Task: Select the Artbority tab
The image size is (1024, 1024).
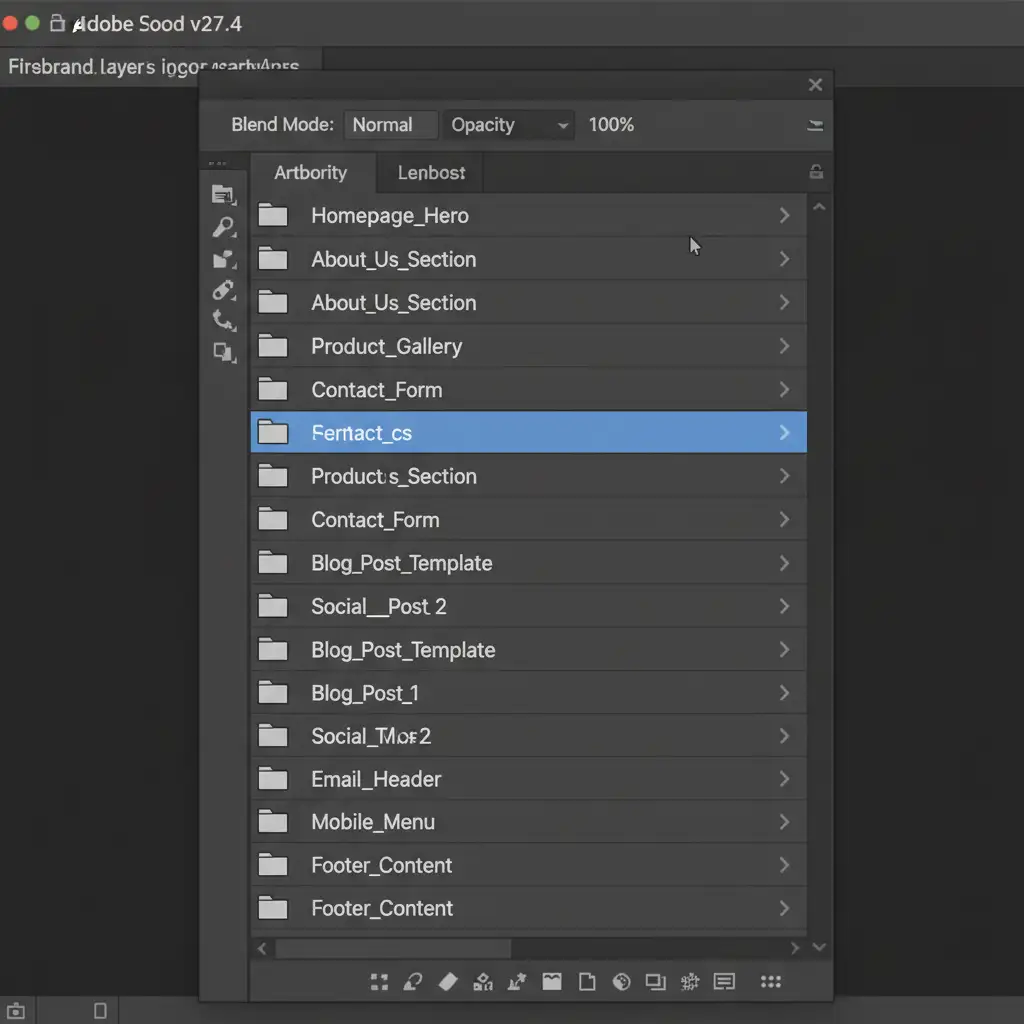Action: tap(311, 173)
